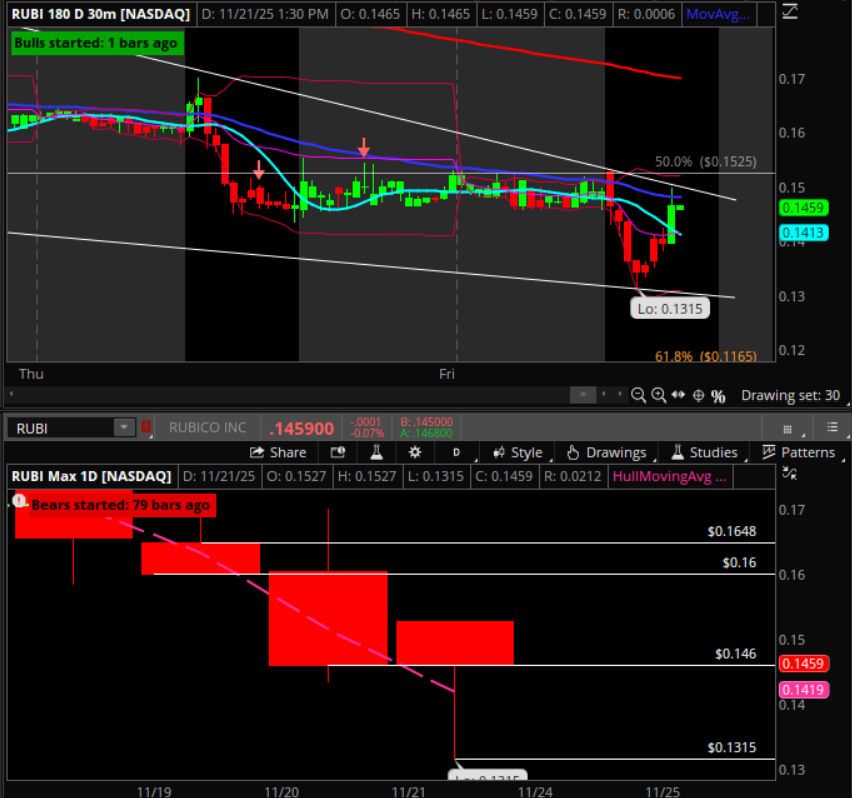
Task: Open chart settings gear icon
Action: pyautogui.click(x=415, y=452)
